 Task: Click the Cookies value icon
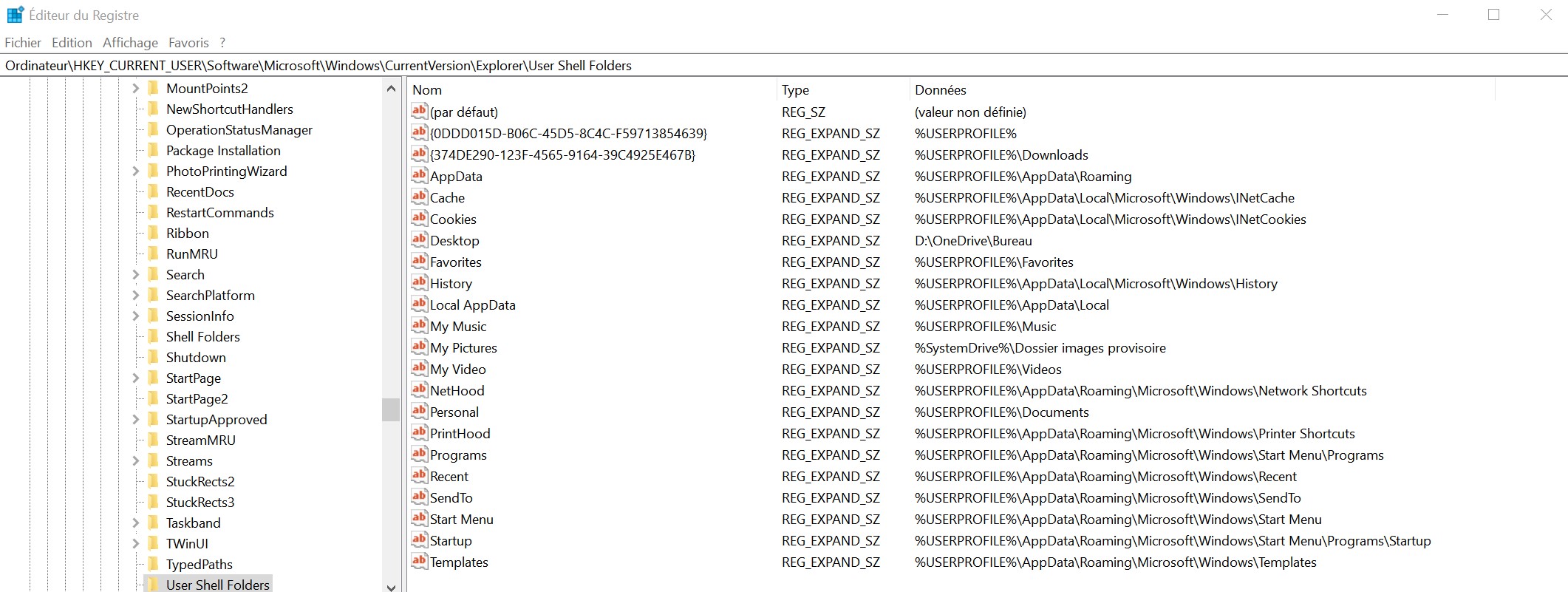point(420,219)
